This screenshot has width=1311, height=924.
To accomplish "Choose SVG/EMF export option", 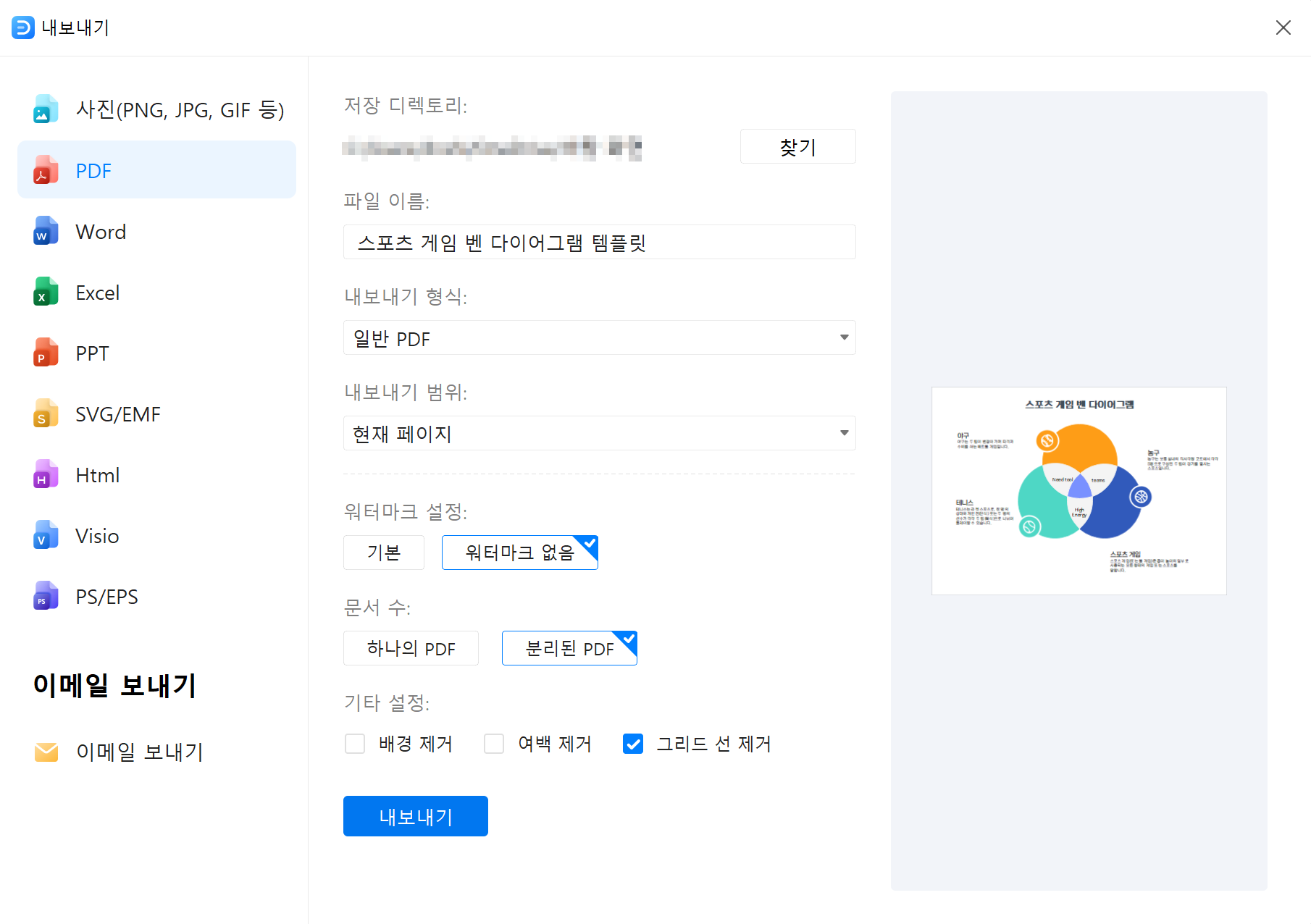I will pyautogui.click(x=156, y=413).
